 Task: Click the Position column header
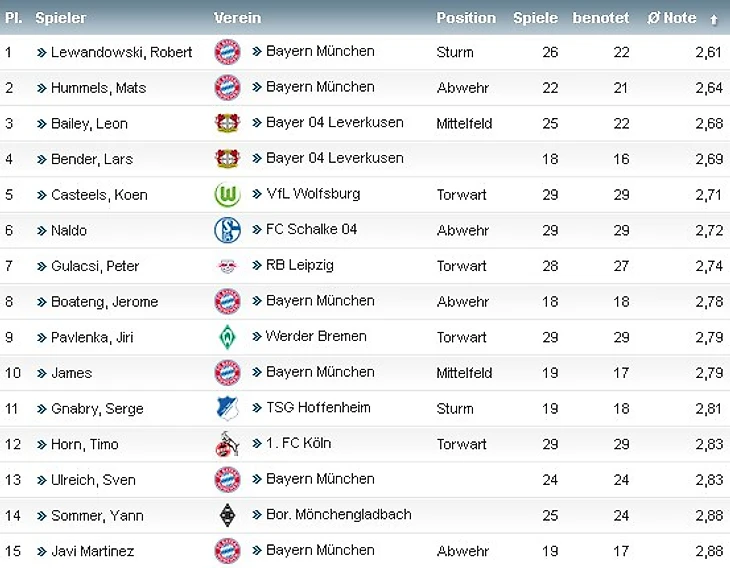[x=466, y=18]
